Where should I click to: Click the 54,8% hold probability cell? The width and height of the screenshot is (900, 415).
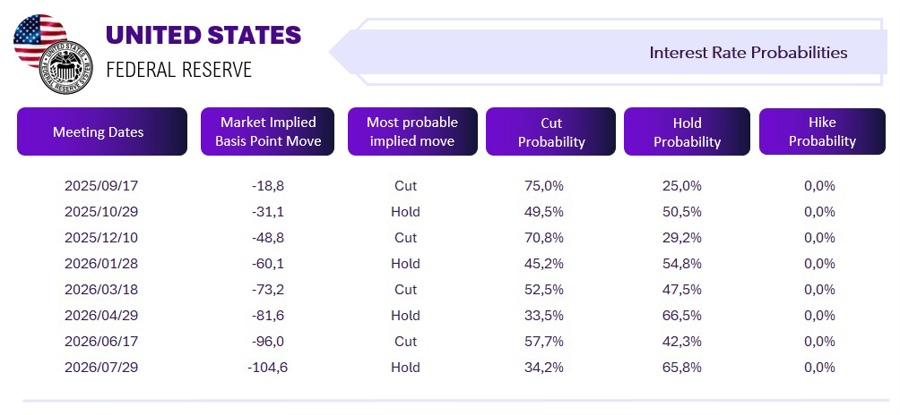click(682, 263)
